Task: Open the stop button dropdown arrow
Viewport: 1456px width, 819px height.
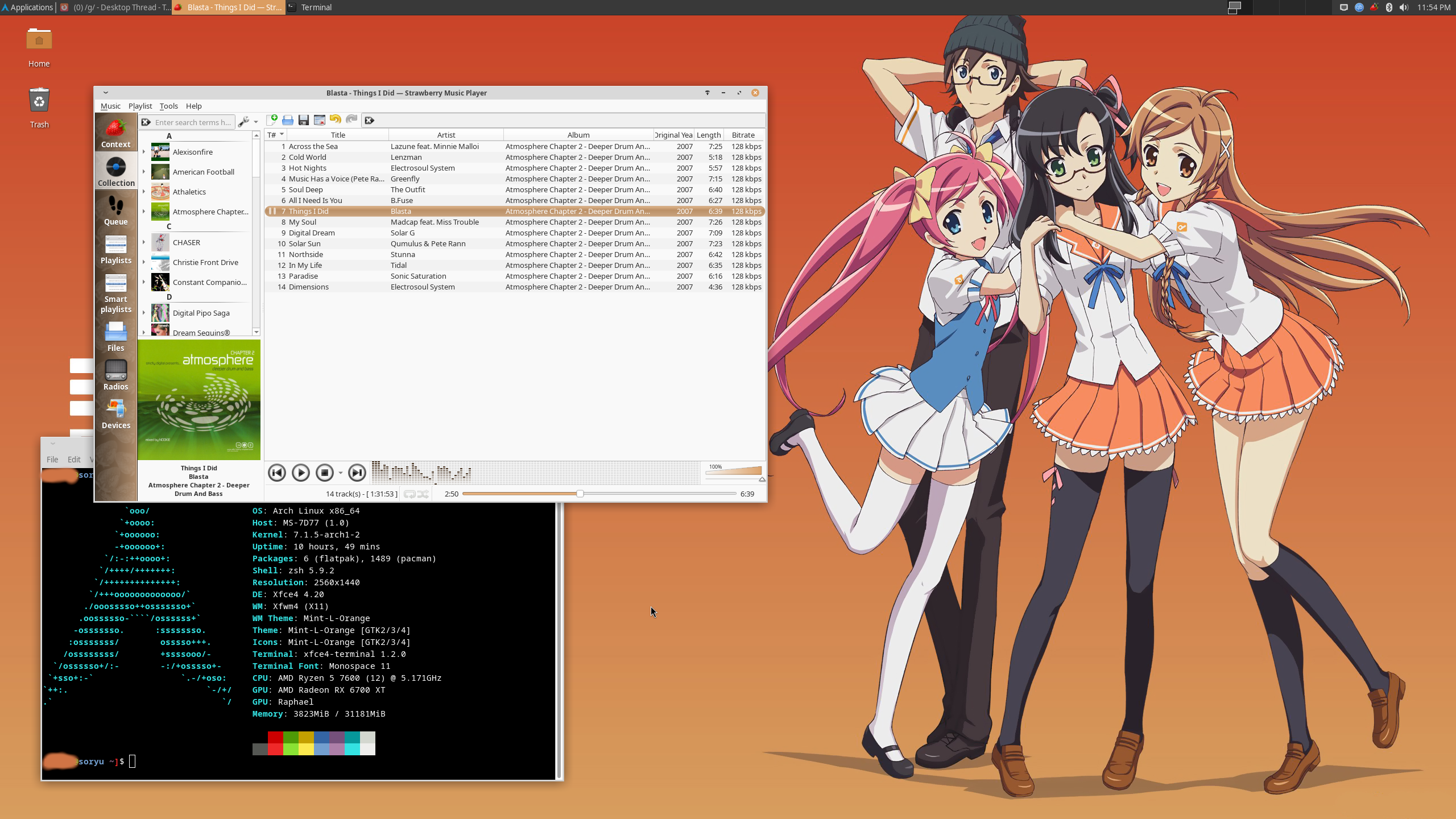Action: coord(341,473)
